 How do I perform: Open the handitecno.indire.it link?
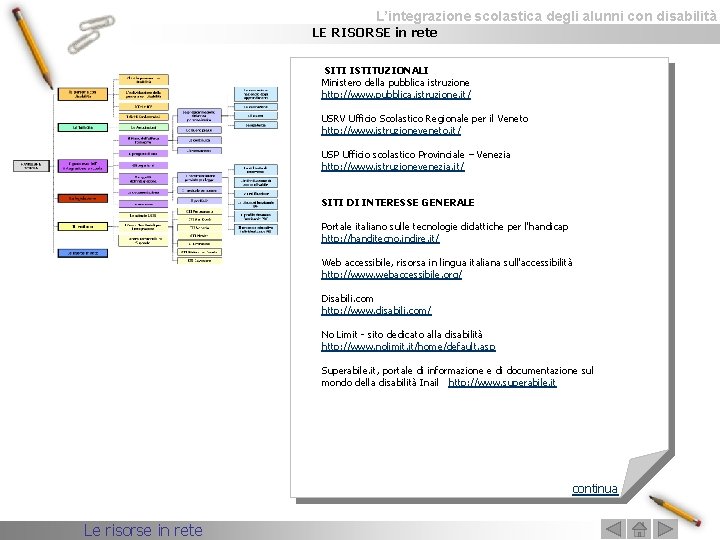[x=380, y=238]
